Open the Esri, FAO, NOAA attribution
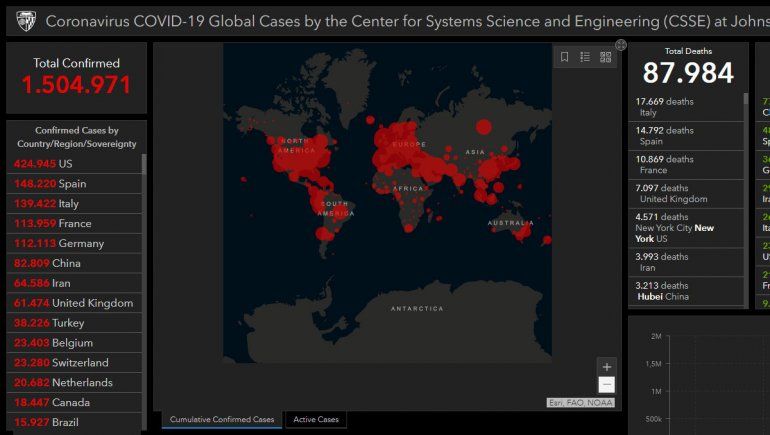This screenshot has height=435, width=770. 581,402
